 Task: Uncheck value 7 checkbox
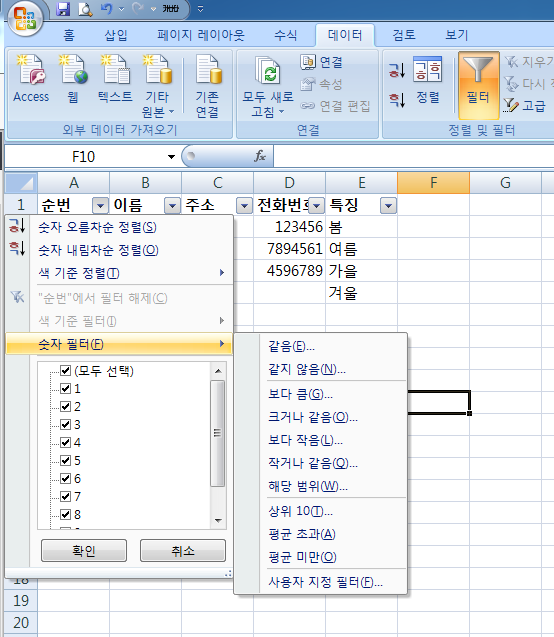65,496
